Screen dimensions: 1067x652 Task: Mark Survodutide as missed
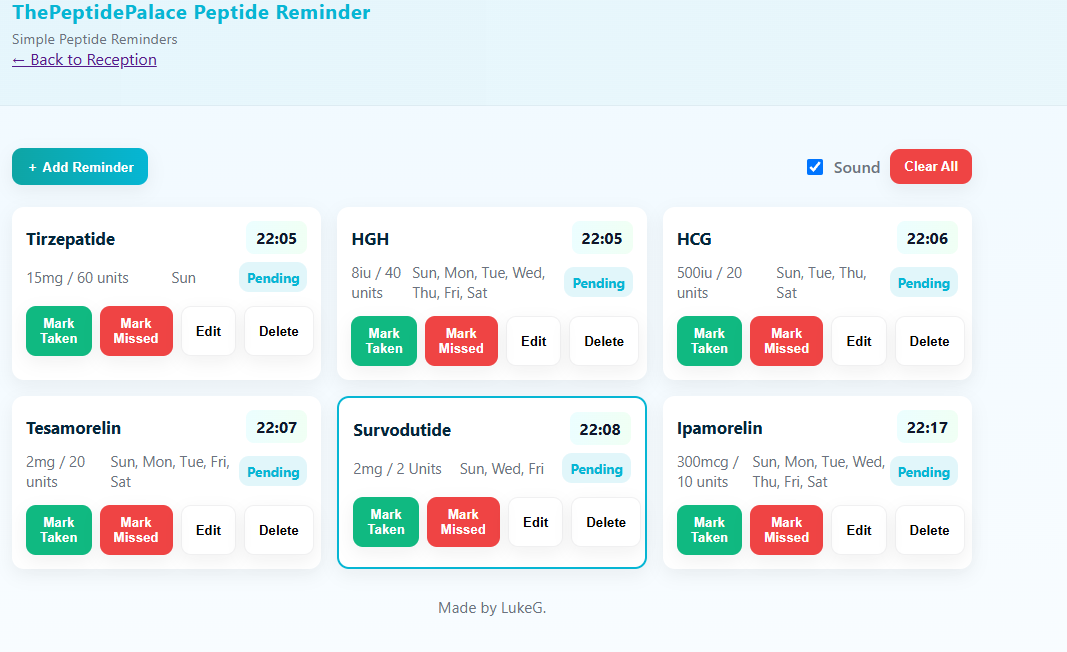[x=463, y=522]
